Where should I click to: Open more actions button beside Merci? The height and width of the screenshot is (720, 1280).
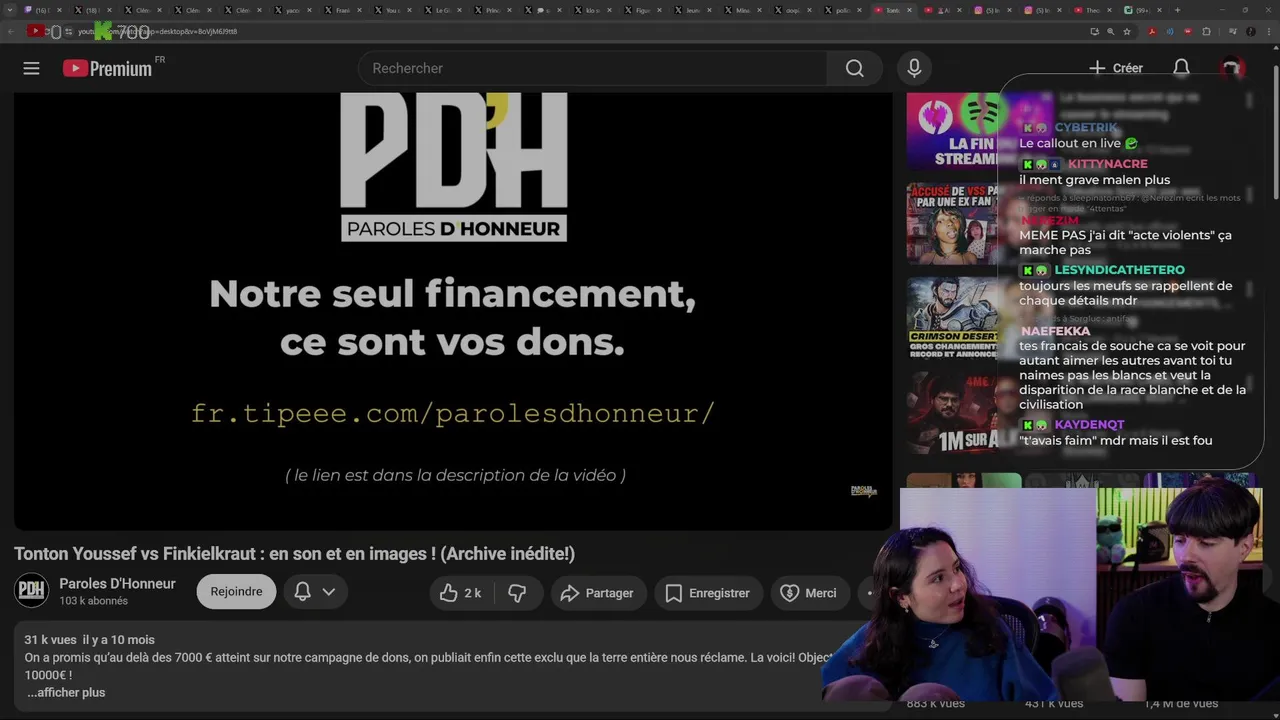point(869,593)
